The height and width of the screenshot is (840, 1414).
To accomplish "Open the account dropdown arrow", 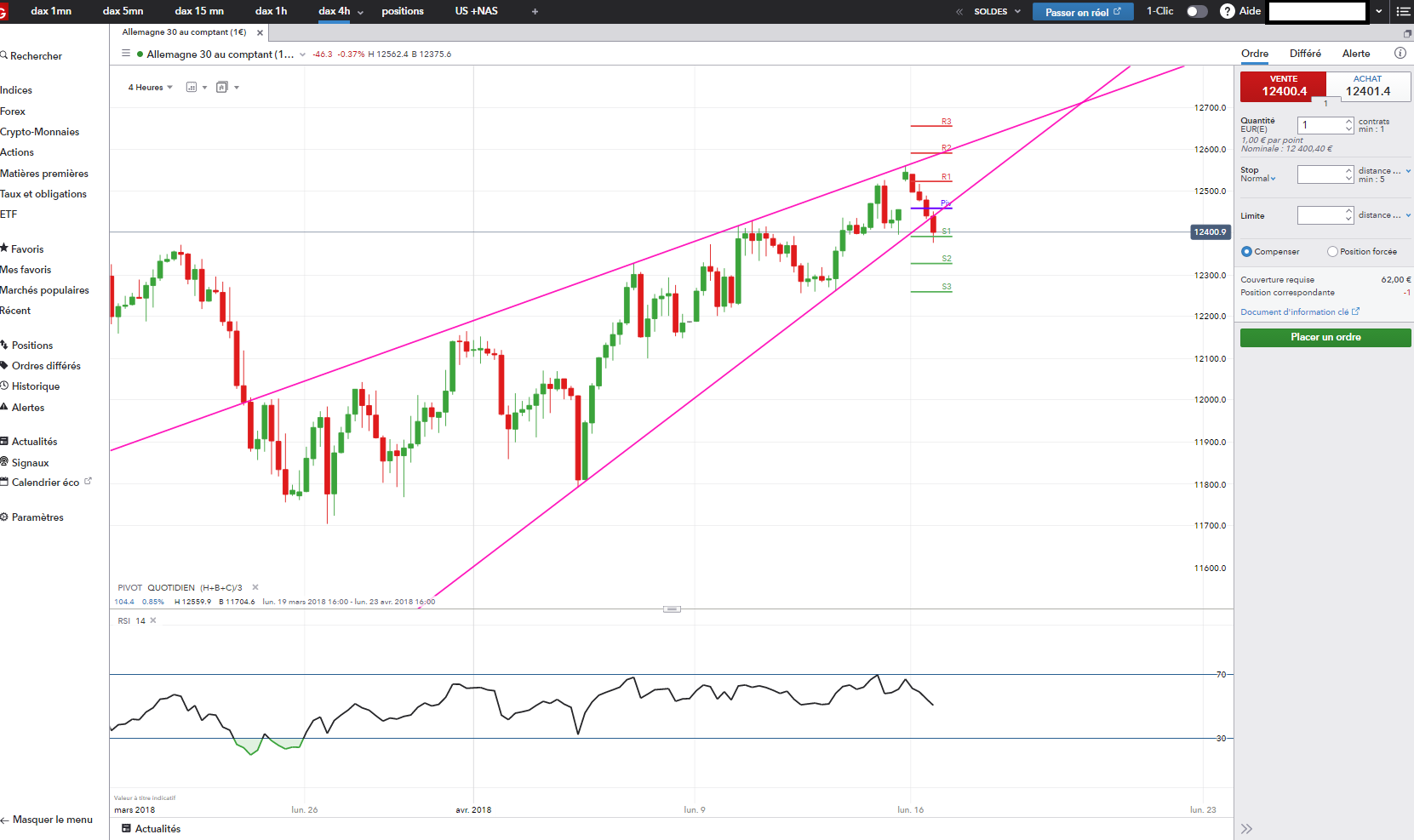I will point(1379,11).
